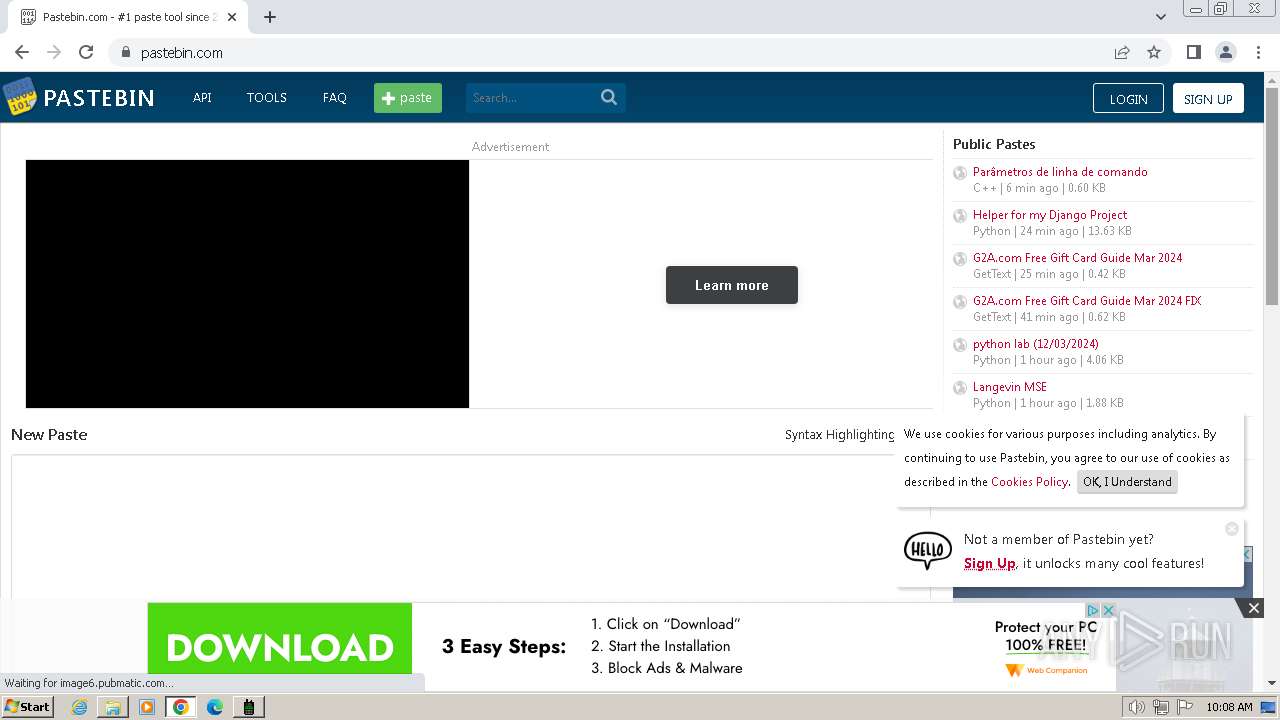The height and width of the screenshot is (720, 1280).
Task: Click the AdChoices icon on banner
Action: click(1093, 610)
